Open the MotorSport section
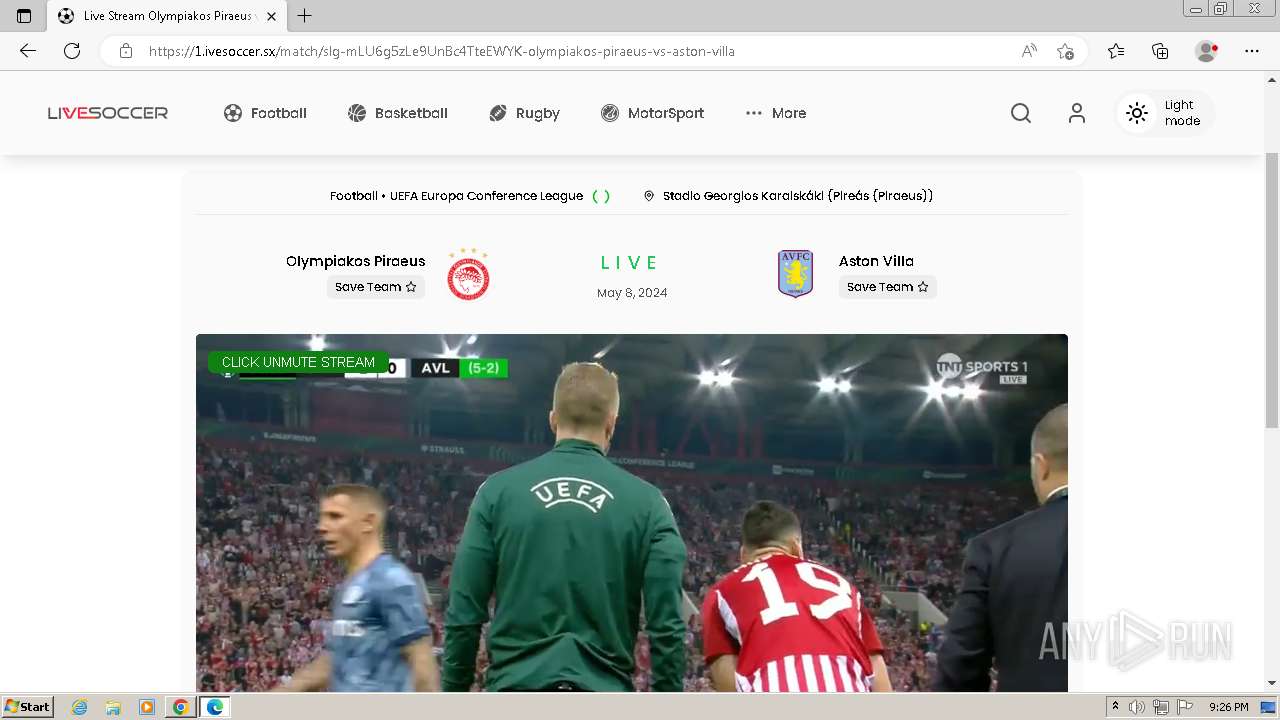1280x720 pixels. (652, 113)
